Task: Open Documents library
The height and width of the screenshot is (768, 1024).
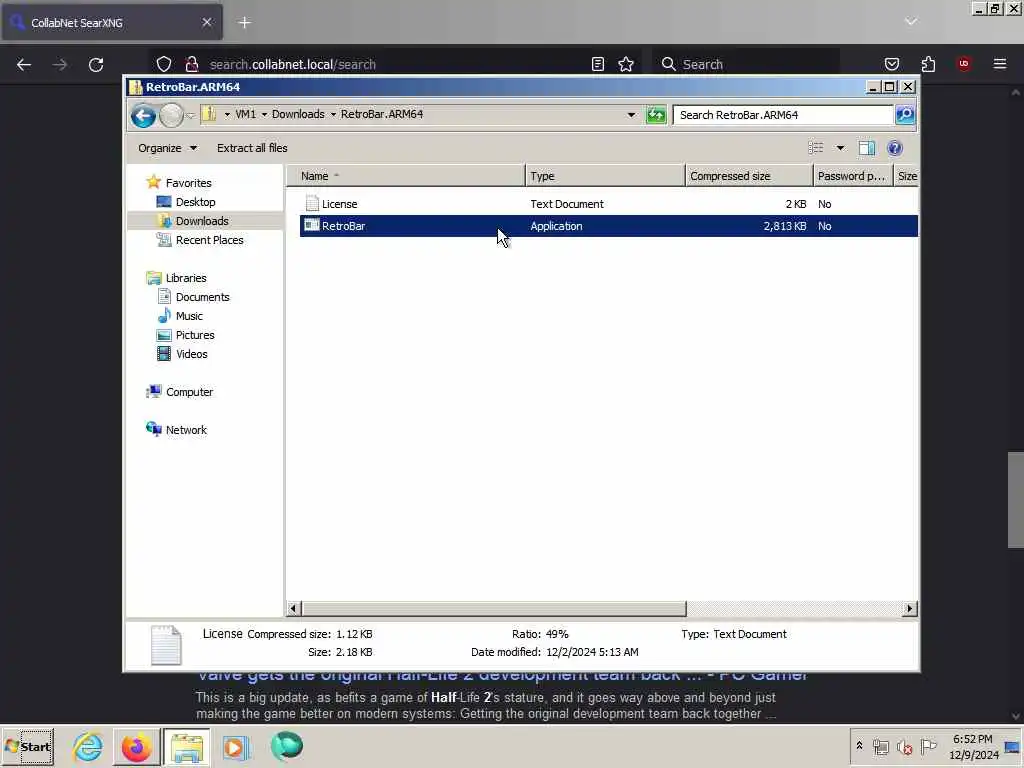Action: (202, 296)
